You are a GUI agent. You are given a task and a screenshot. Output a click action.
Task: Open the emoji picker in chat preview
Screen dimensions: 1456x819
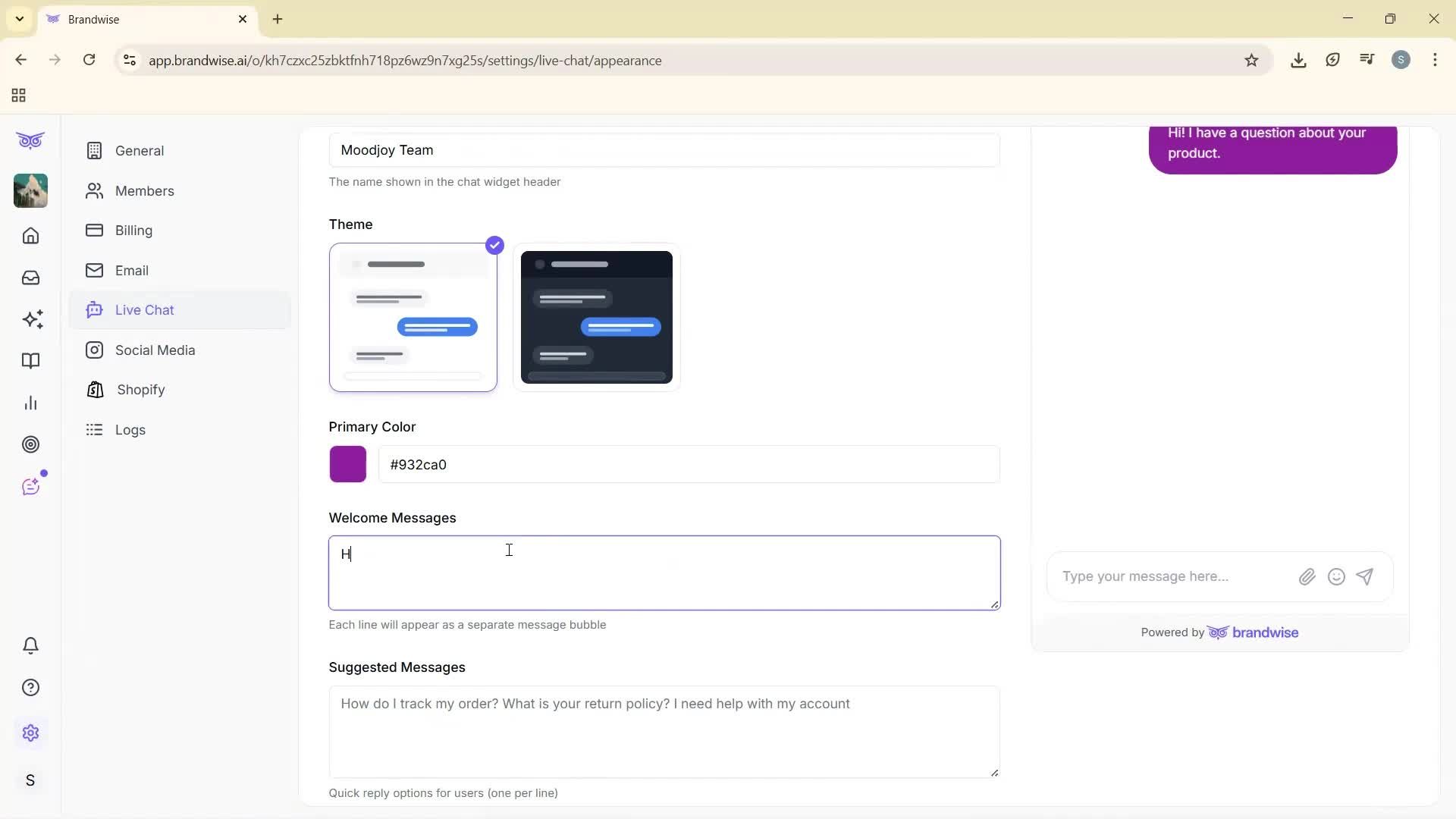coord(1335,576)
